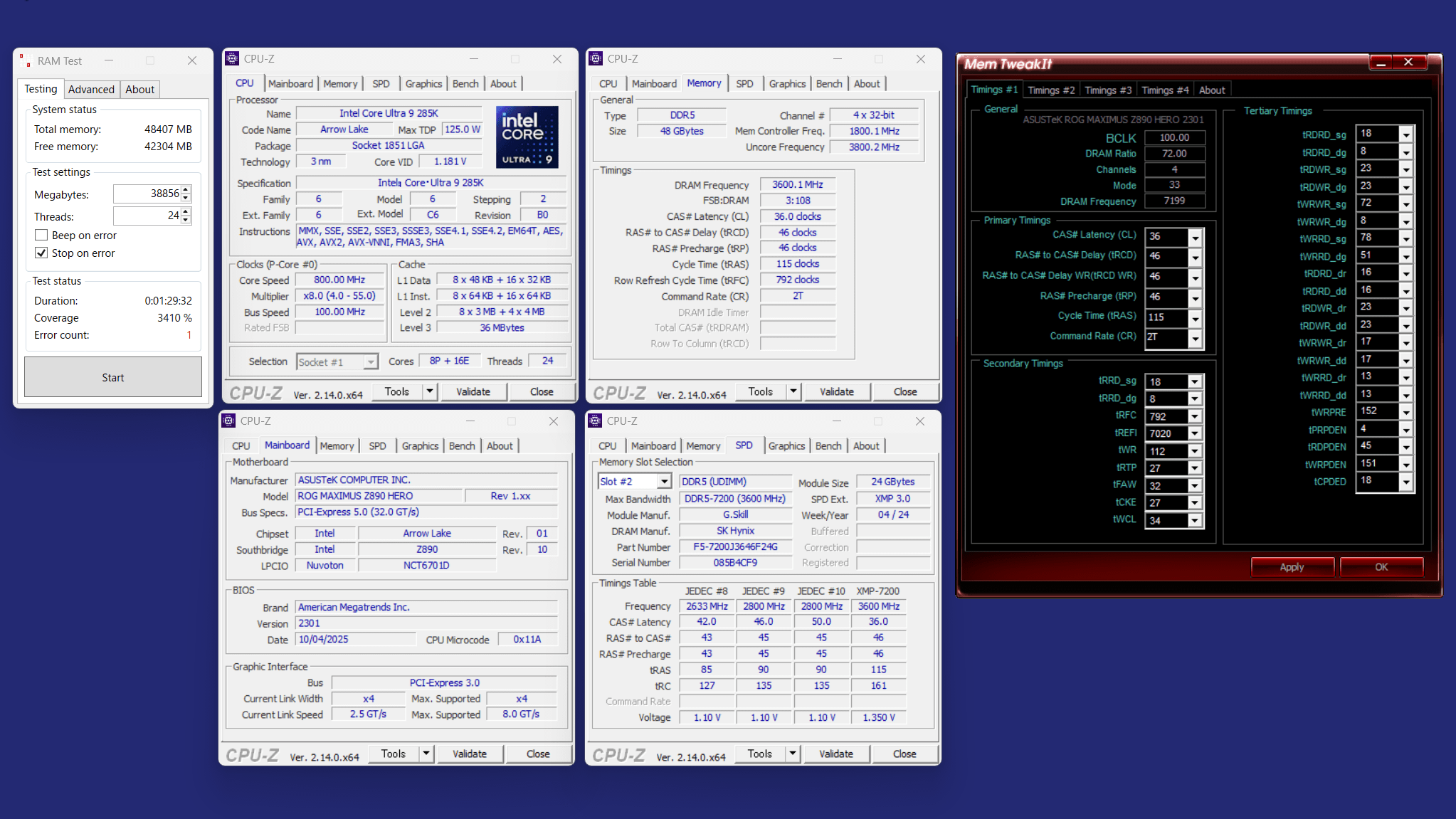The width and height of the screenshot is (1456, 819).
Task: Minimize the Mem TweakIt window
Action: [1380, 63]
